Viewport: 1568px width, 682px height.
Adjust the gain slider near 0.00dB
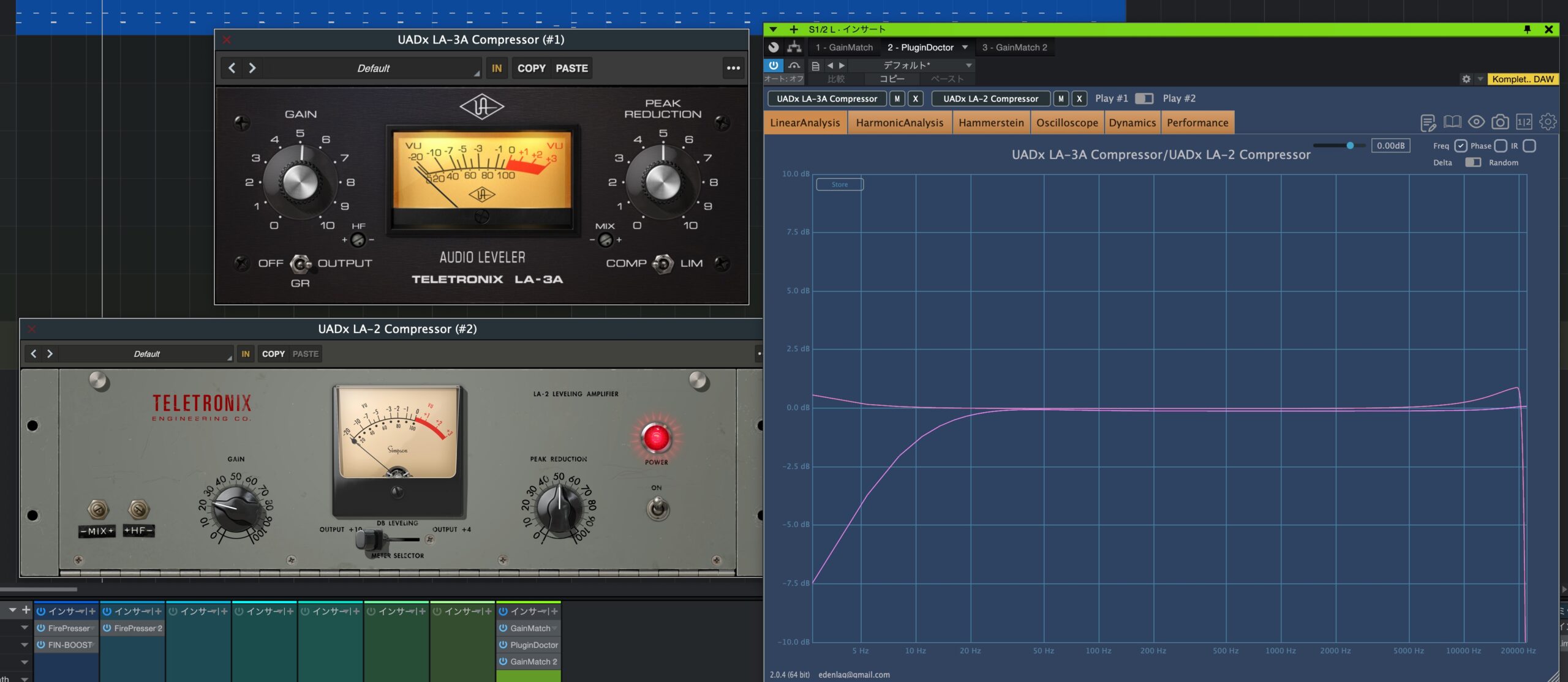[x=1349, y=146]
